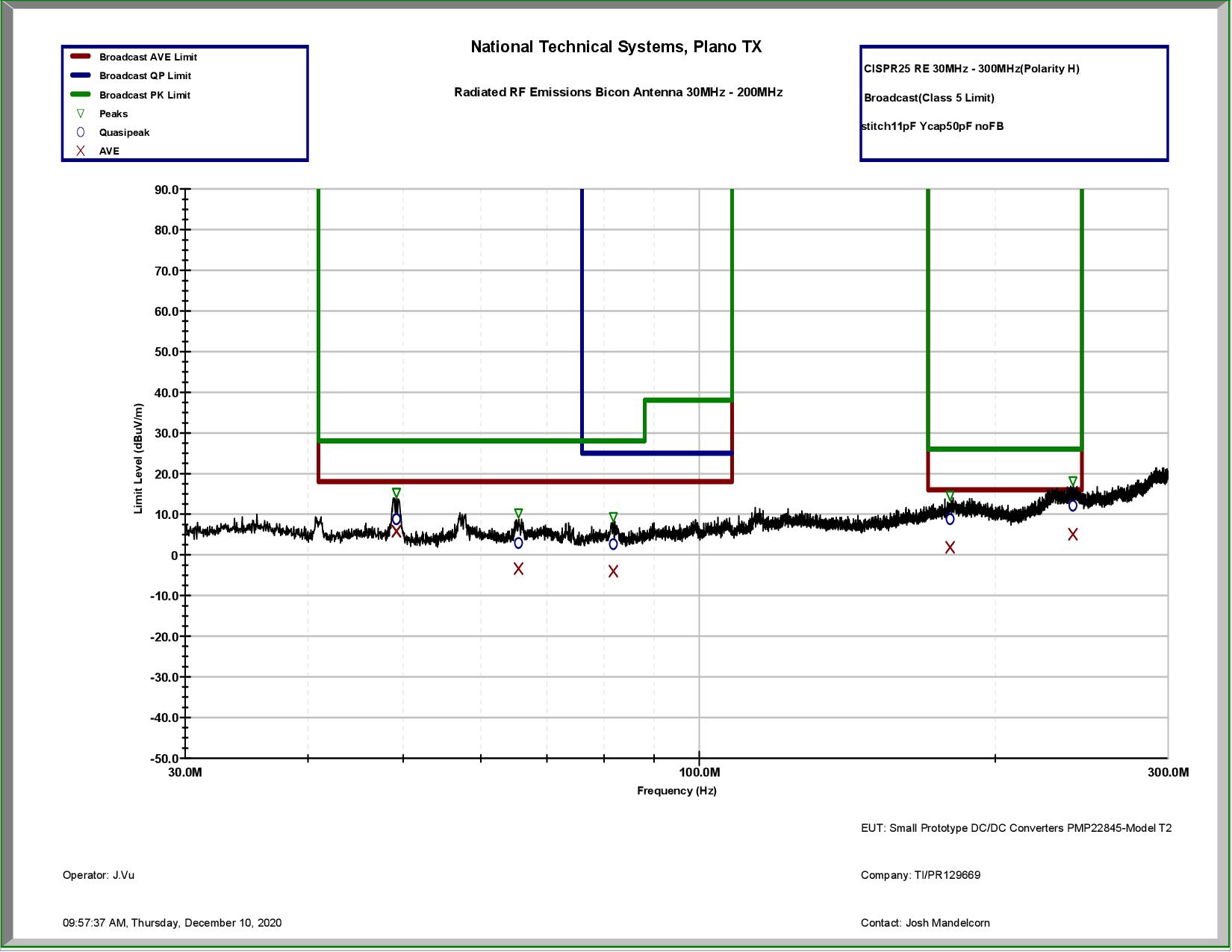Viewport: 1232px width, 952px height.
Task: Click the 'Contact: Josh Mandelcorn' text
Action: [x=925, y=923]
